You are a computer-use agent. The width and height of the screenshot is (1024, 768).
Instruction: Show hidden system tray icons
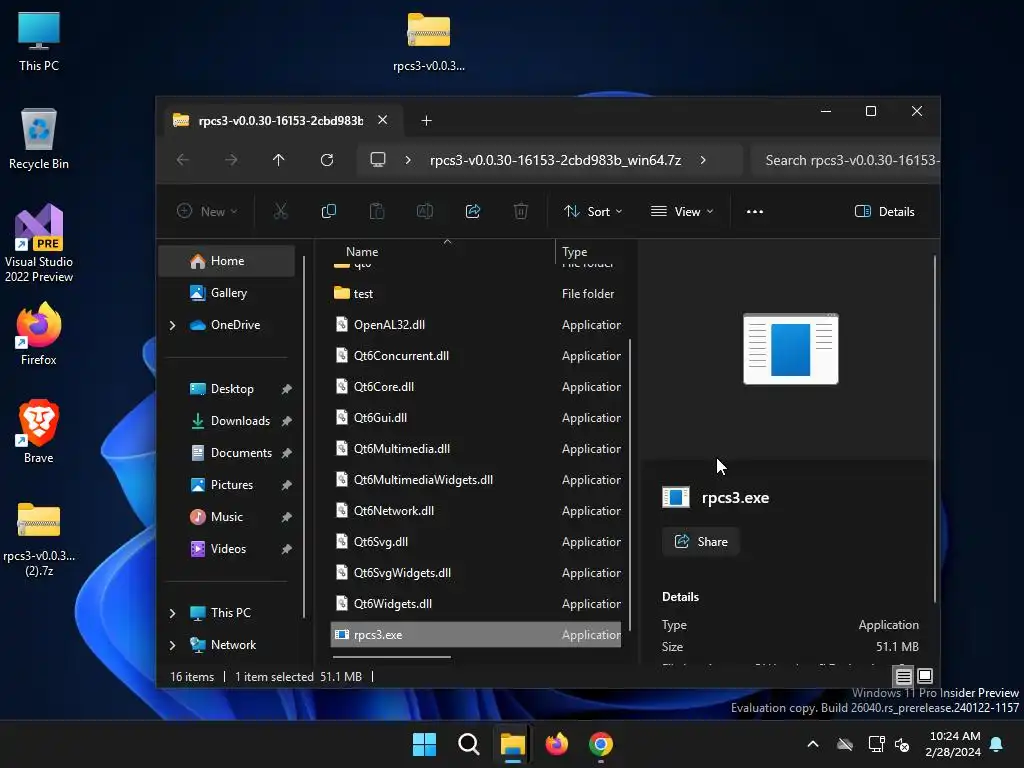[813, 744]
